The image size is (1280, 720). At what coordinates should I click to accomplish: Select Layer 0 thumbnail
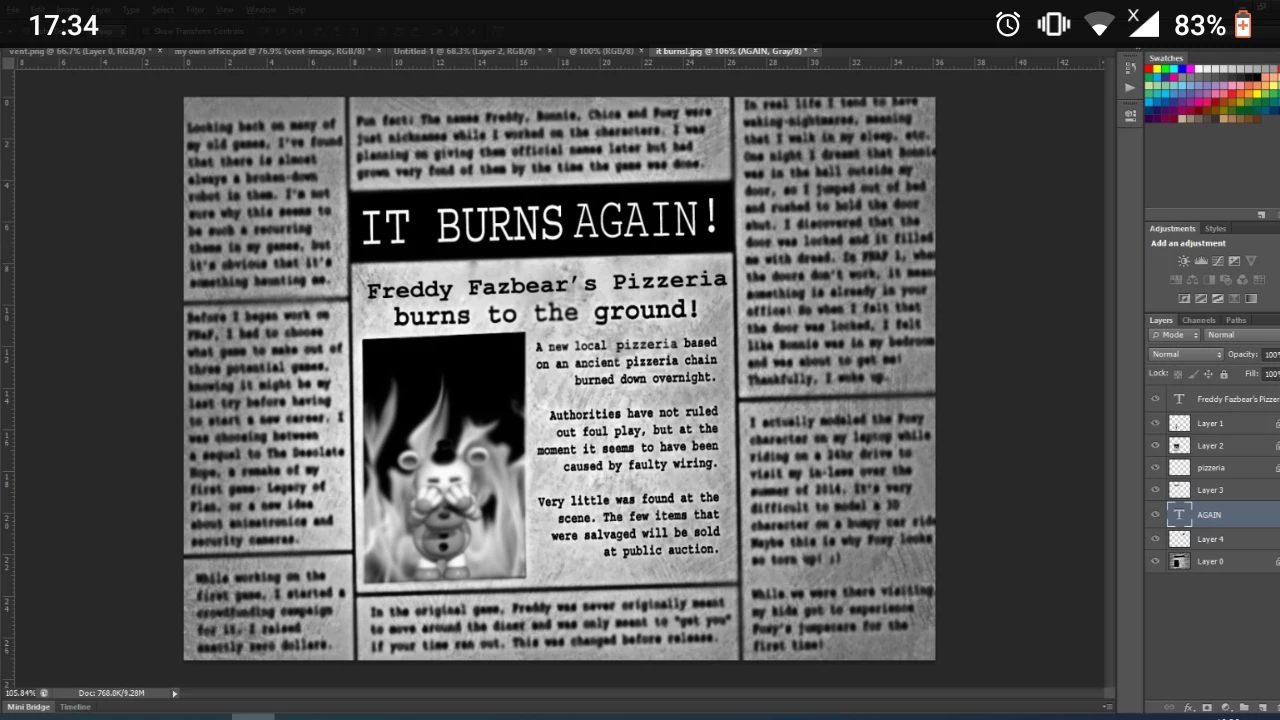(1180, 561)
